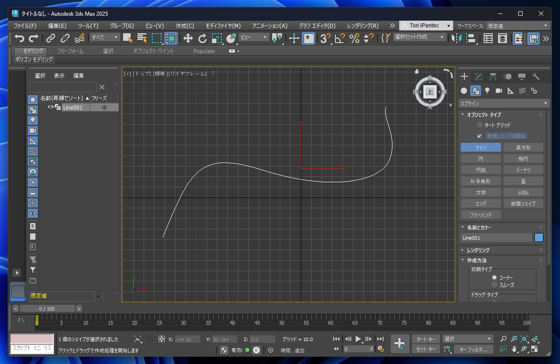Toggle the start new shape checkbox
Viewport: 560px width, 364px height.
(479, 136)
